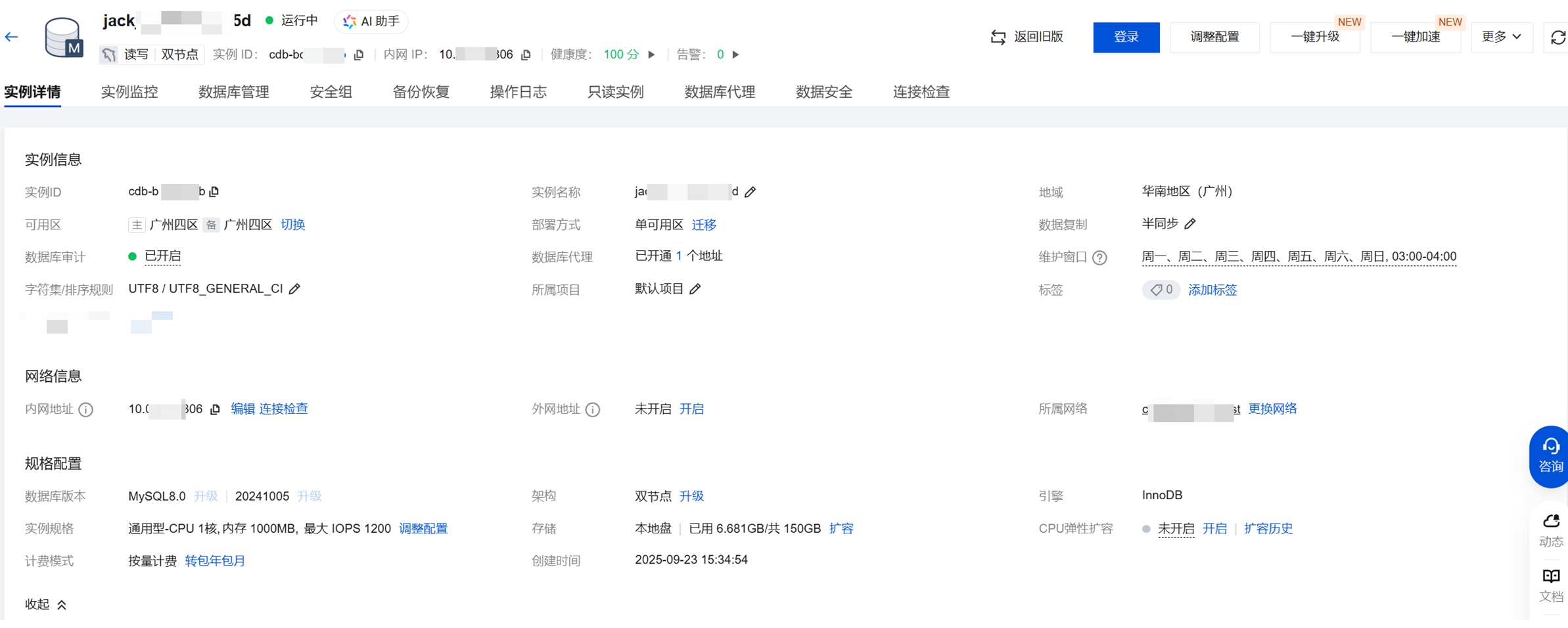Enable the external network address
The image size is (1568, 628).
(691, 409)
